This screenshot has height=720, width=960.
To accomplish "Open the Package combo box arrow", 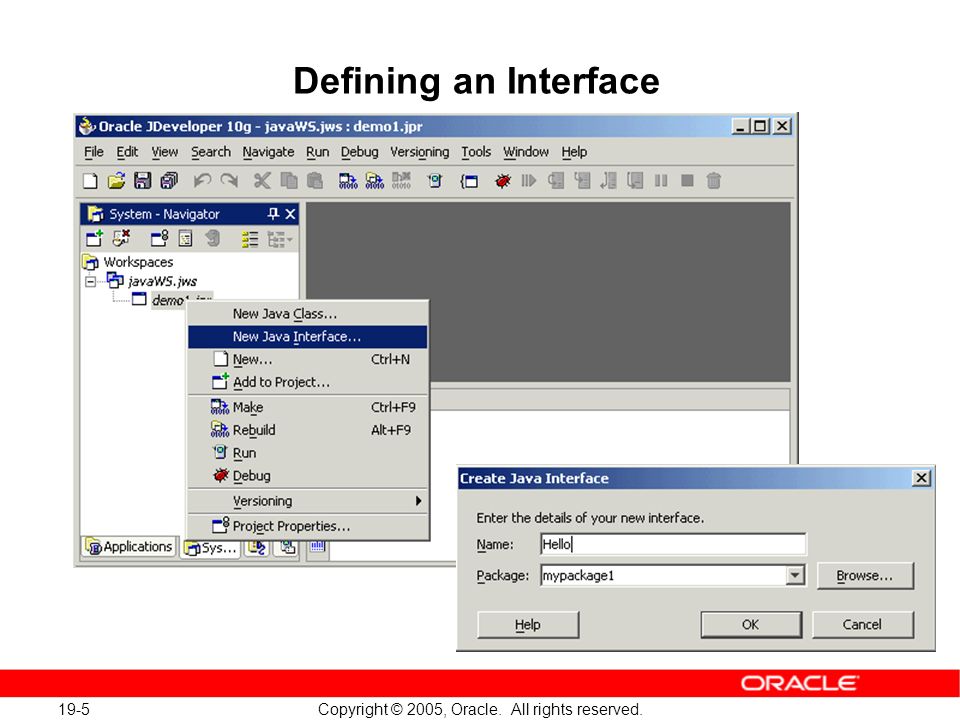I will (795, 575).
